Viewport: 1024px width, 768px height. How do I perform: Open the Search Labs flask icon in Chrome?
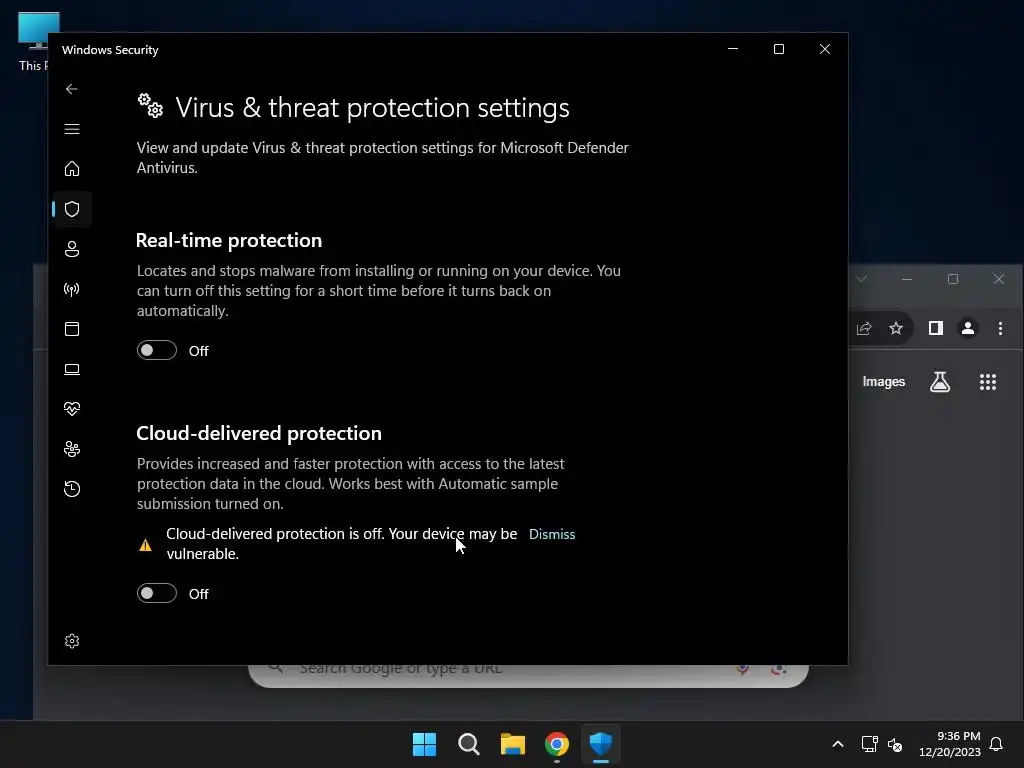tap(940, 381)
